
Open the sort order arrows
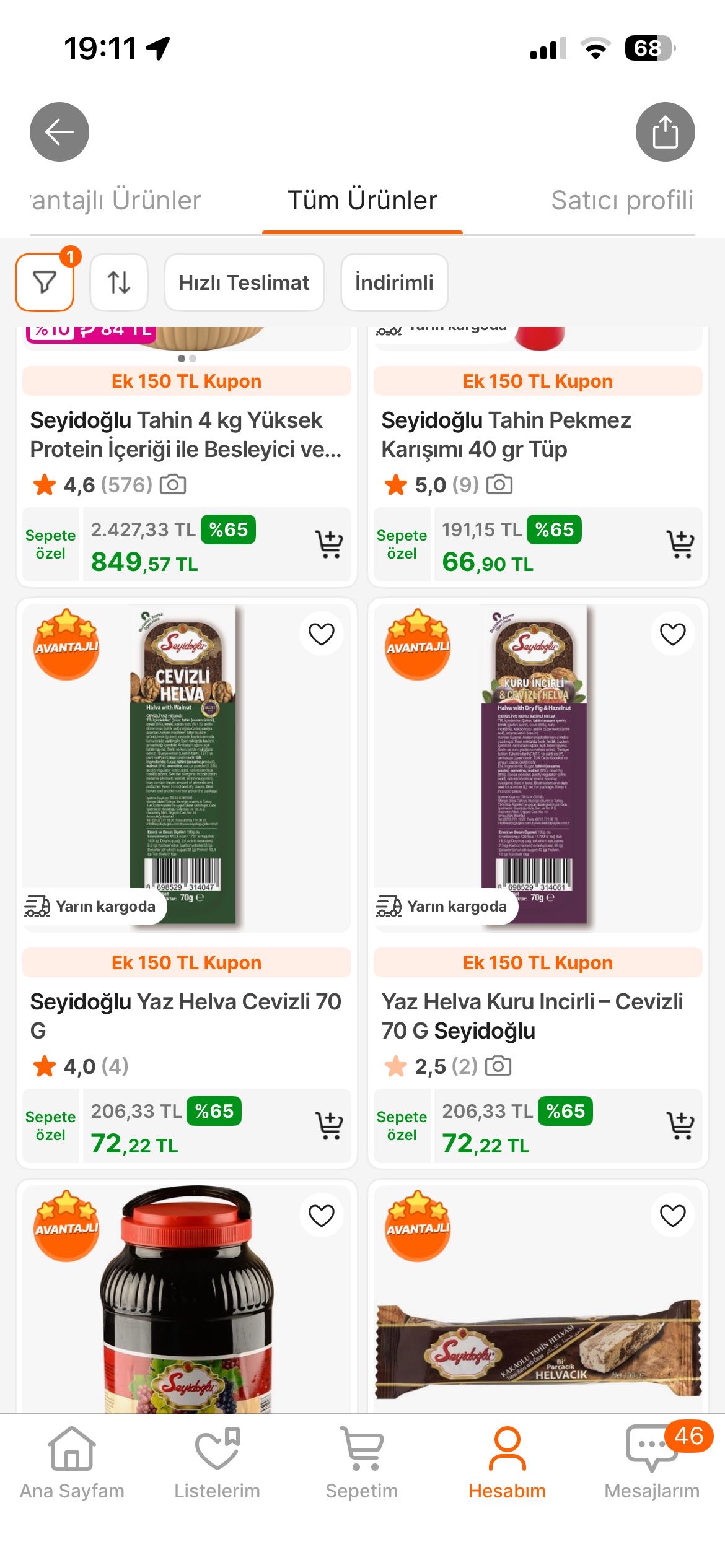[119, 282]
